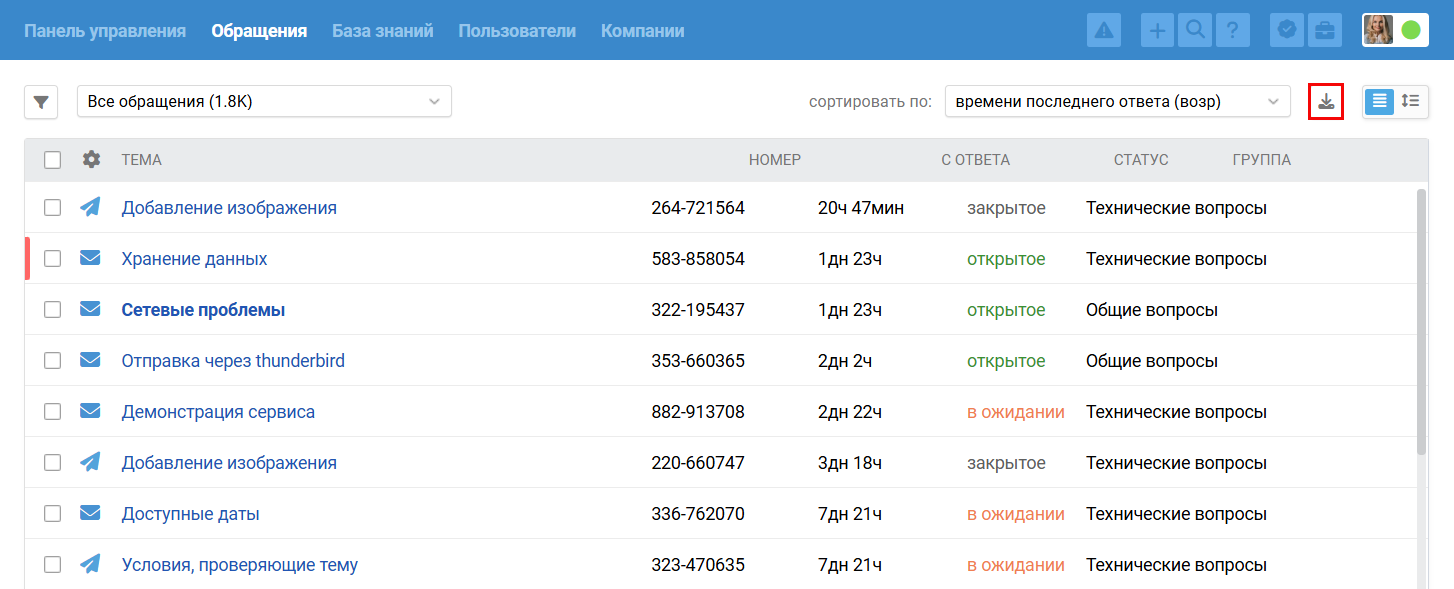Switch to the "Пользователи" tab
Viewport: 1454px width, 589px height.
click(x=517, y=31)
